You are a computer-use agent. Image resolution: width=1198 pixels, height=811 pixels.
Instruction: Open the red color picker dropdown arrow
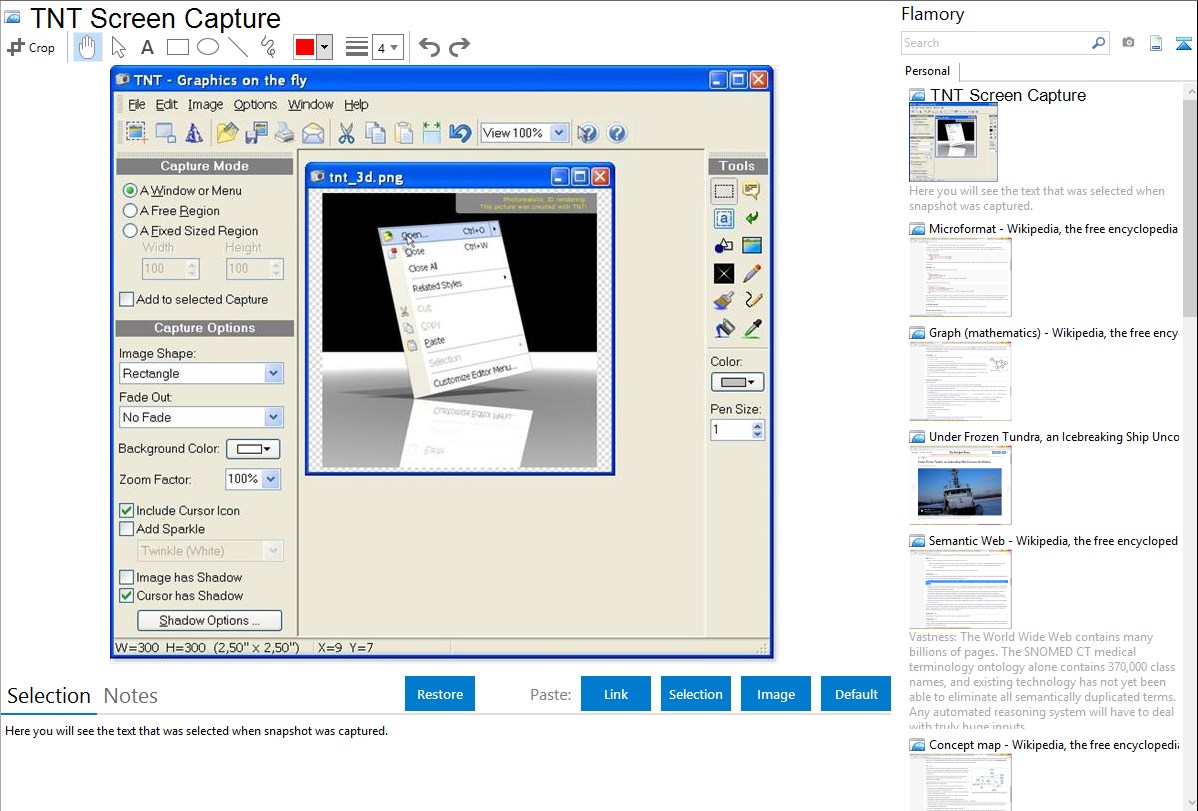[x=324, y=47]
